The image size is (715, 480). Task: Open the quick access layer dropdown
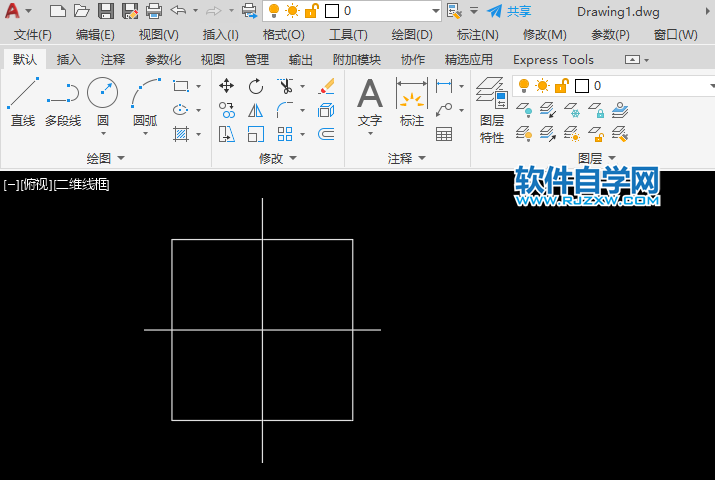point(435,11)
